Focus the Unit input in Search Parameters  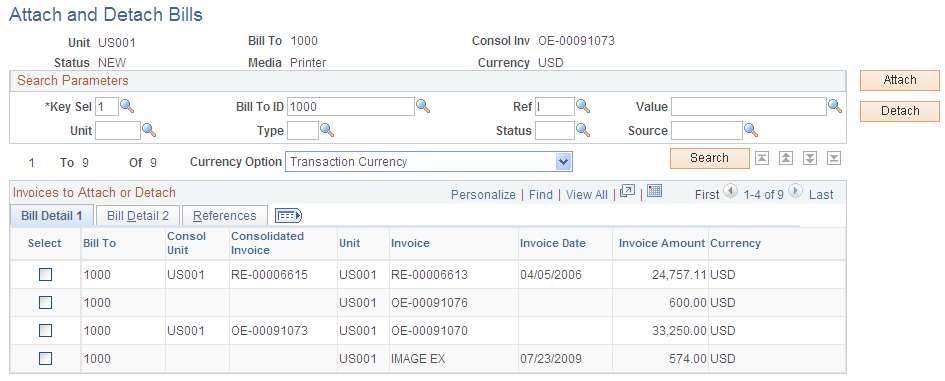118,130
